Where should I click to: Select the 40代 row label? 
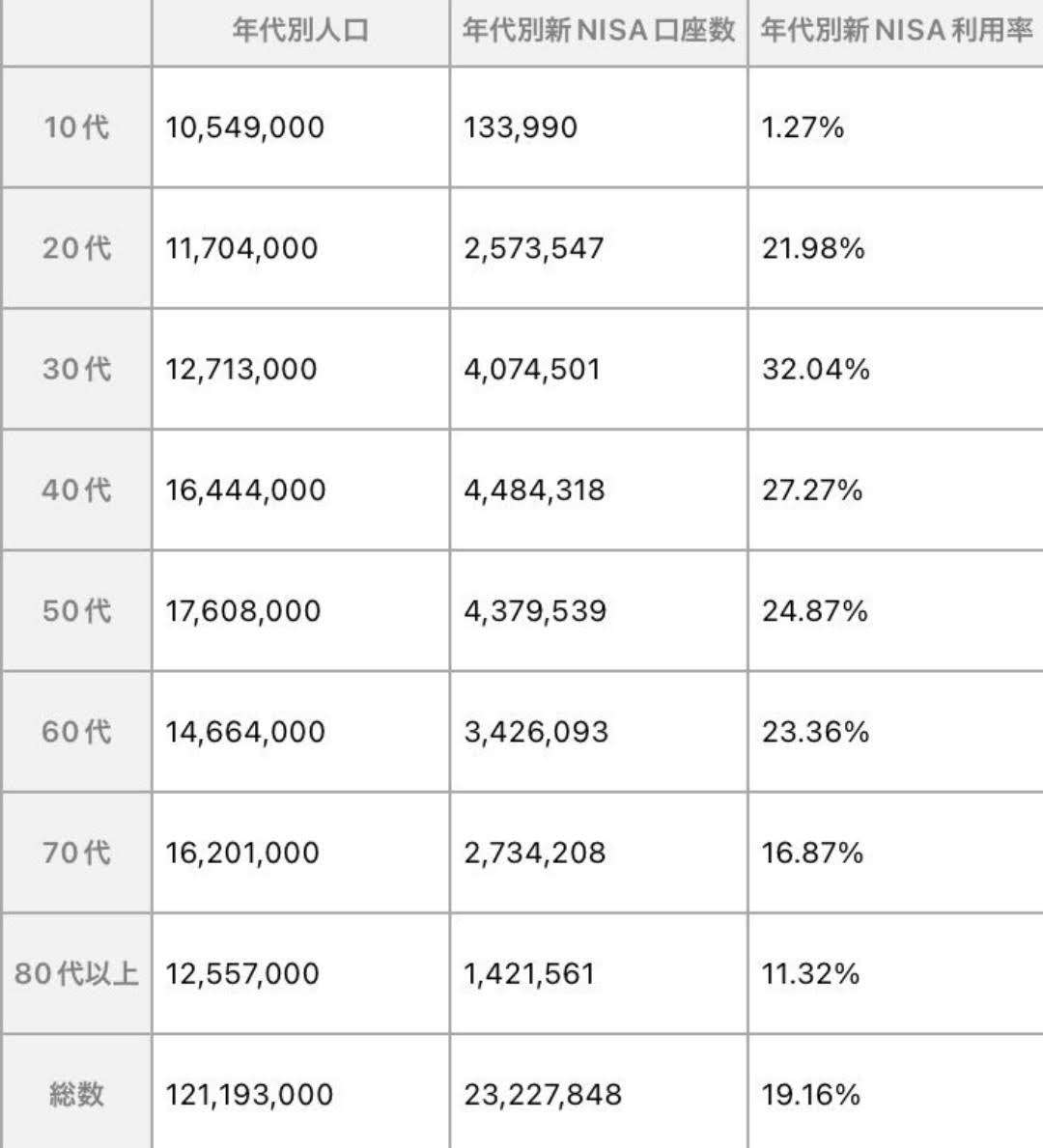coord(76,490)
